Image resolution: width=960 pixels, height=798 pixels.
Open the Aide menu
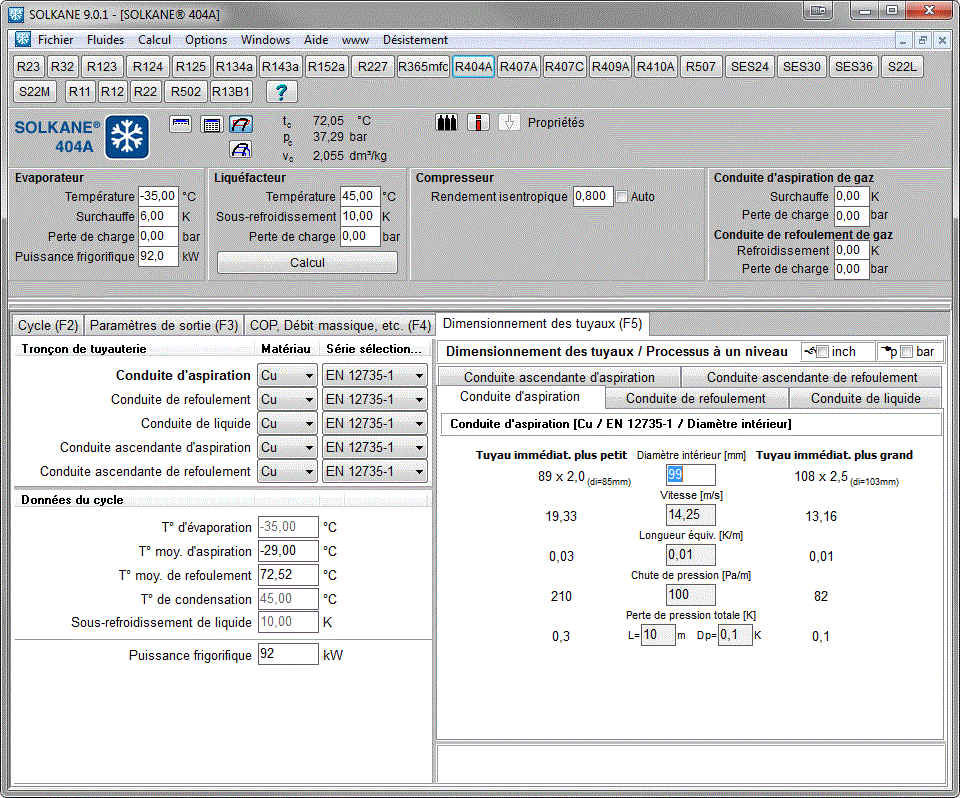(x=316, y=40)
